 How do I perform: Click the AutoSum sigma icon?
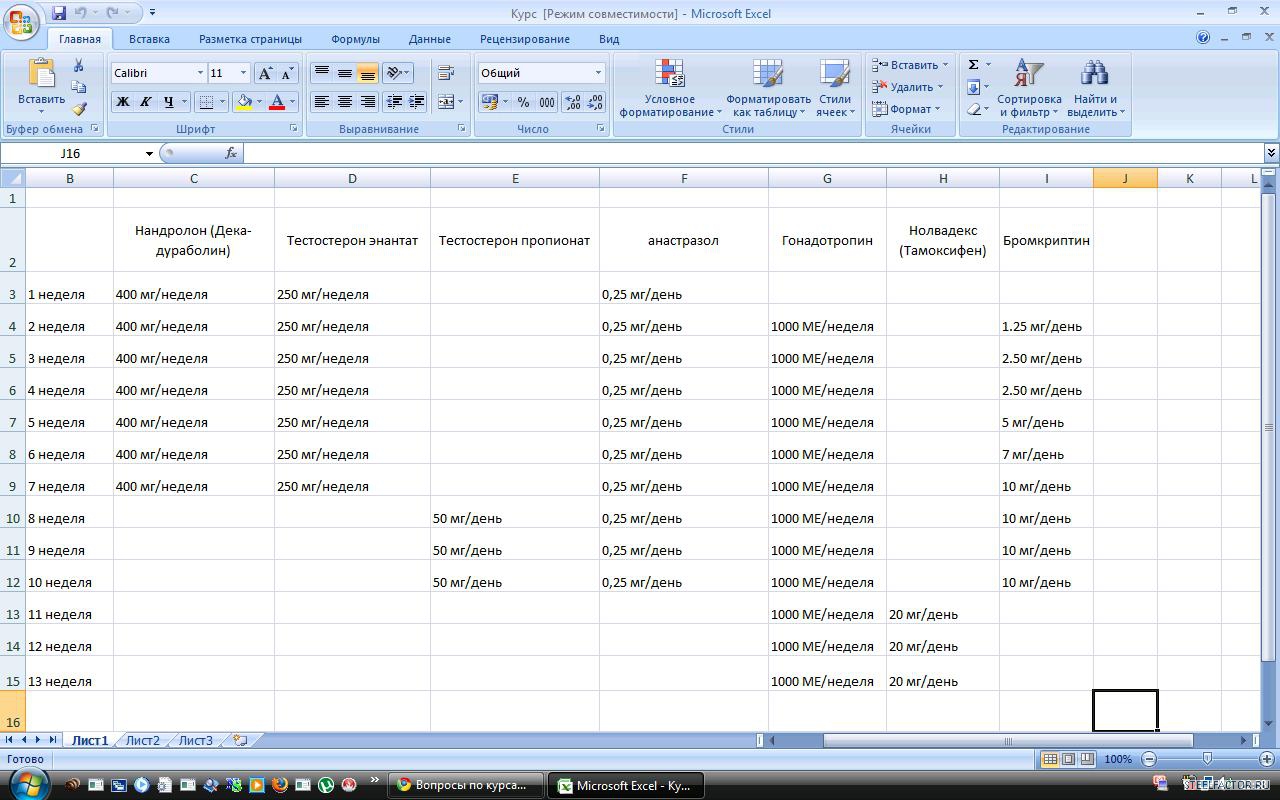tap(974, 65)
